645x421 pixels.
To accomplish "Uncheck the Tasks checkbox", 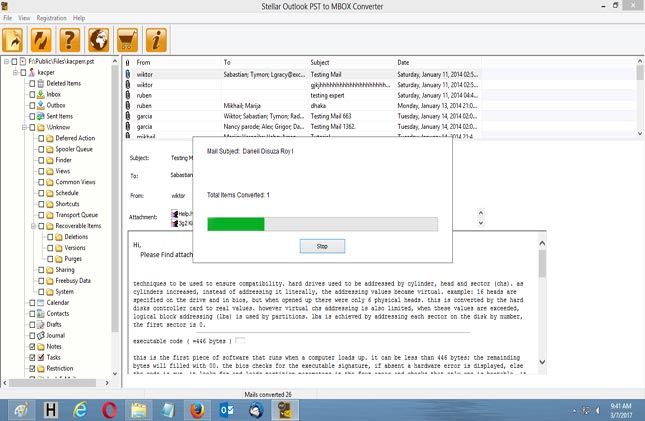I will pyautogui.click(x=32, y=358).
